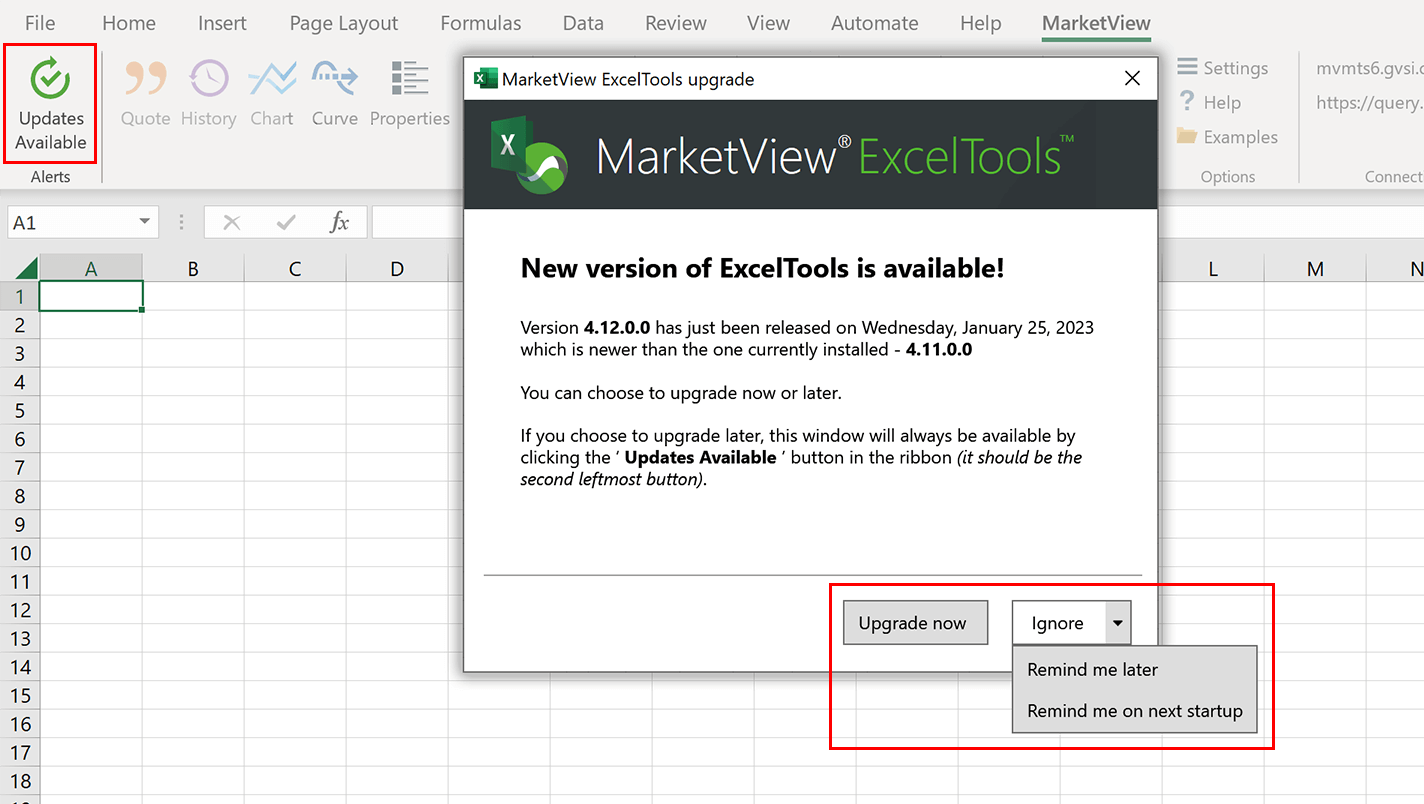
Task: Select column L header
Action: pyautogui.click(x=1213, y=268)
